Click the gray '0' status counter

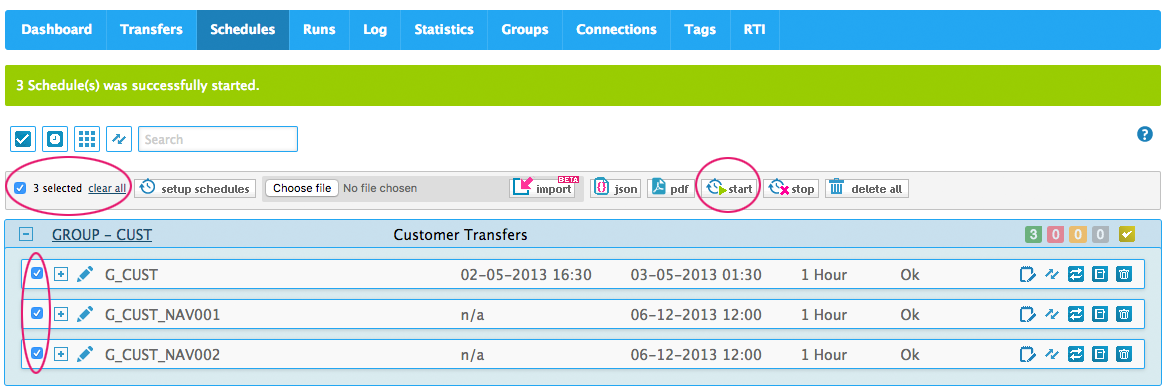(1099, 235)
